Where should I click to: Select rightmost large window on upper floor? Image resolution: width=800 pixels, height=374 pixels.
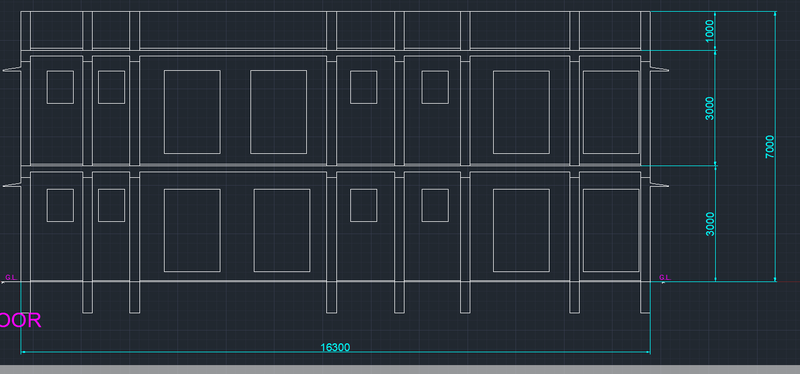click(x=611, y=112)
